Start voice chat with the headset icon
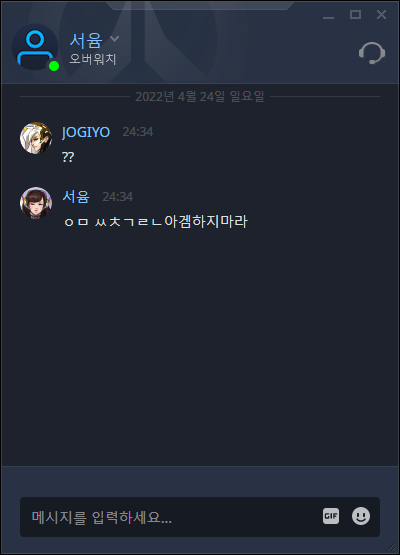Image resolution: width=400 pixels, height=555 pixels. click(x=372, y=53)
